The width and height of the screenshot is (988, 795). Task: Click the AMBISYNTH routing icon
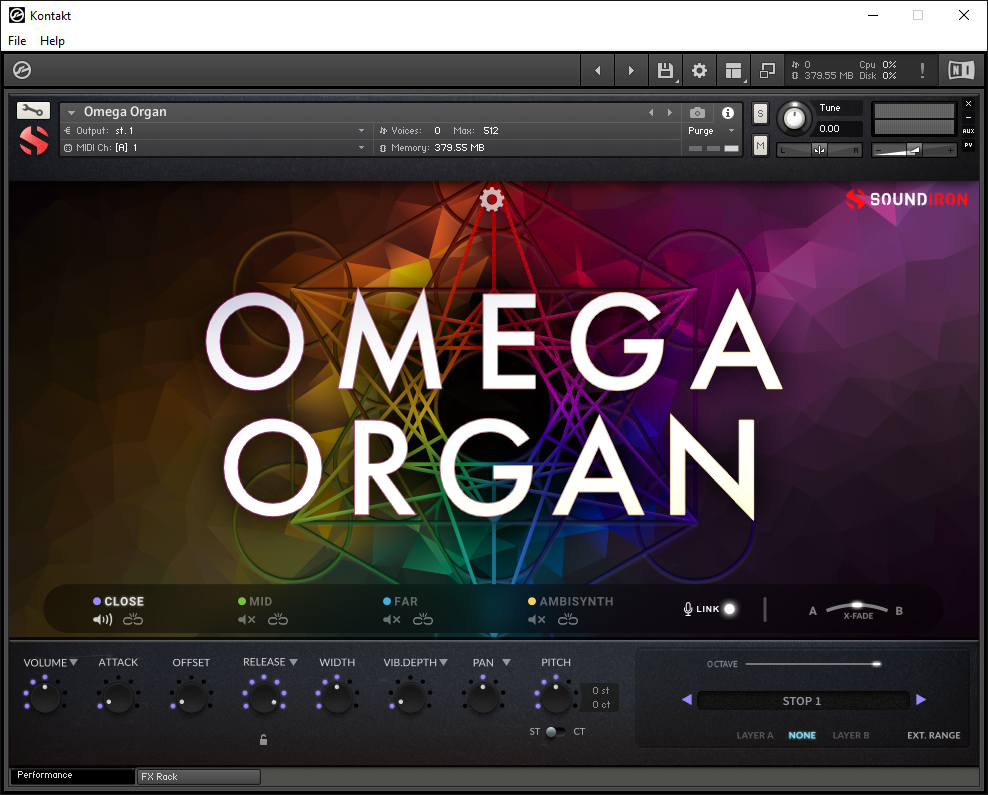tap(568, 620)
